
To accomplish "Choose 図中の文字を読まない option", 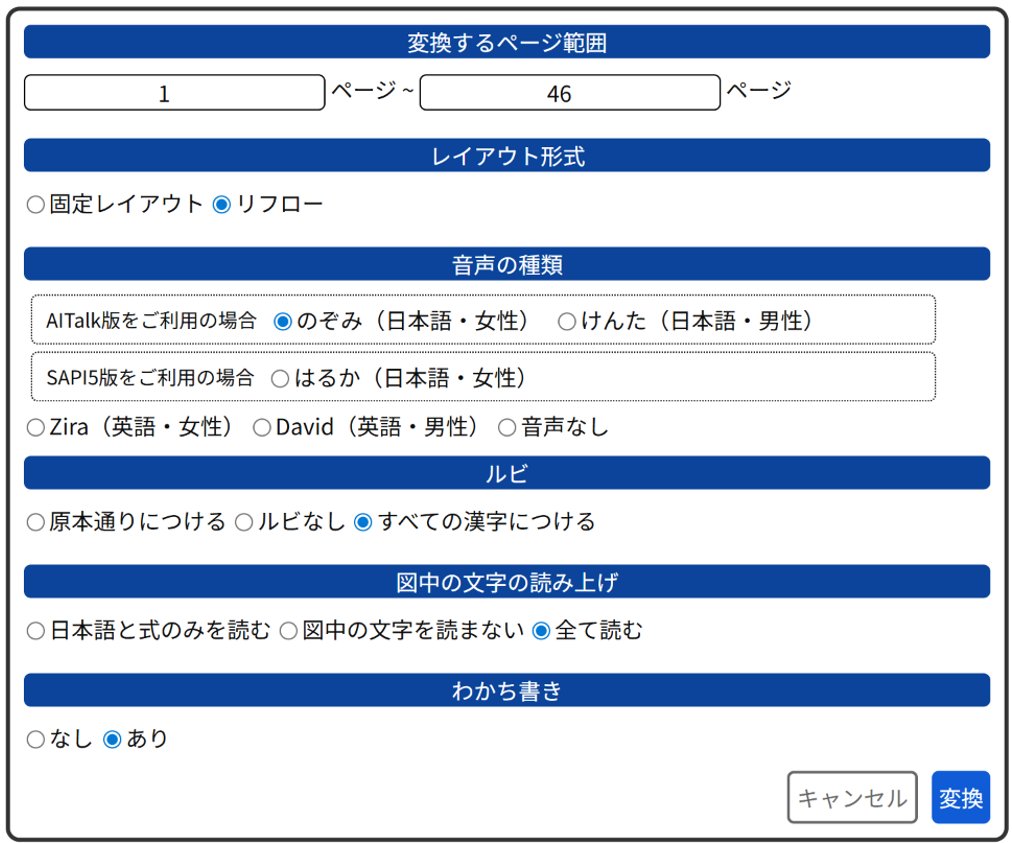I will tap(288, 631).
